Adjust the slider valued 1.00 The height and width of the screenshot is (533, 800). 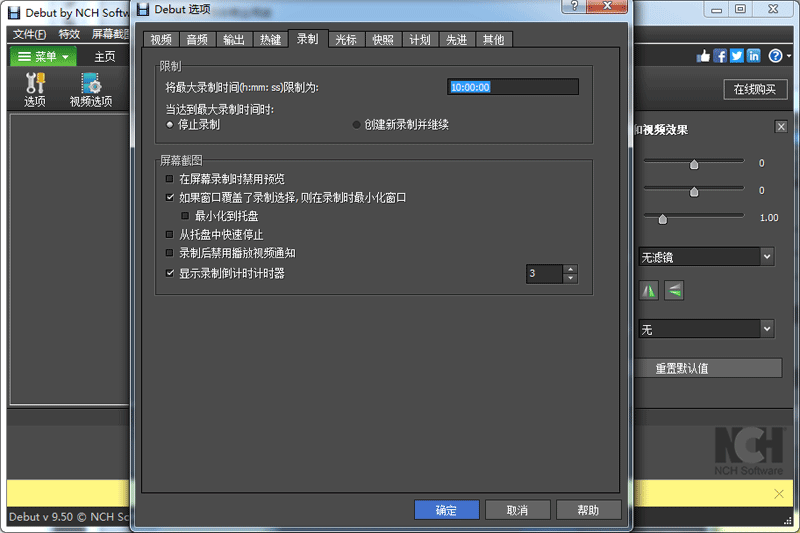coord(663,219)
